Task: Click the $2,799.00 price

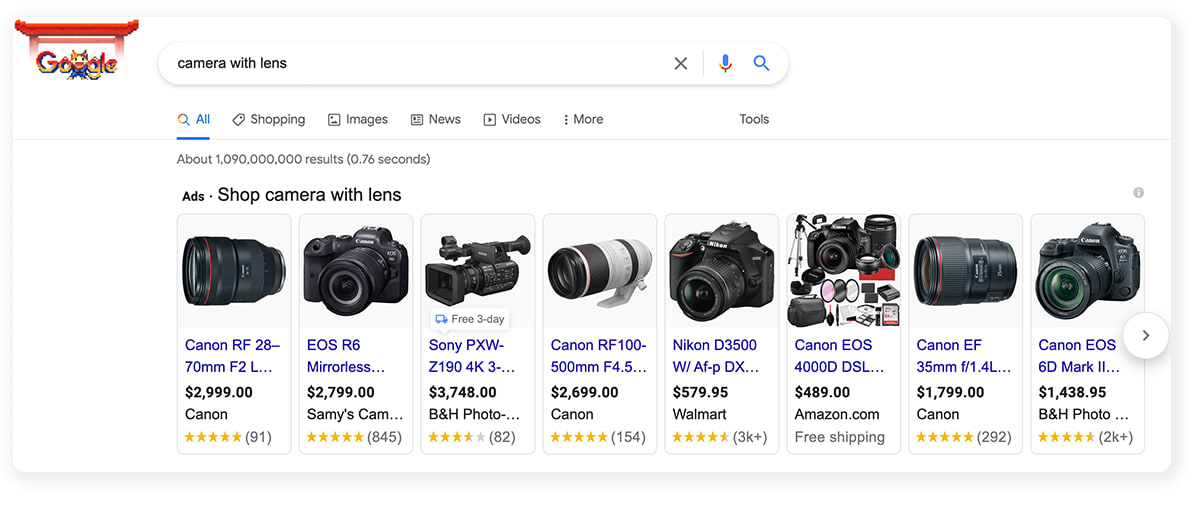Action: pyautogui.click(x=341, y=392)
